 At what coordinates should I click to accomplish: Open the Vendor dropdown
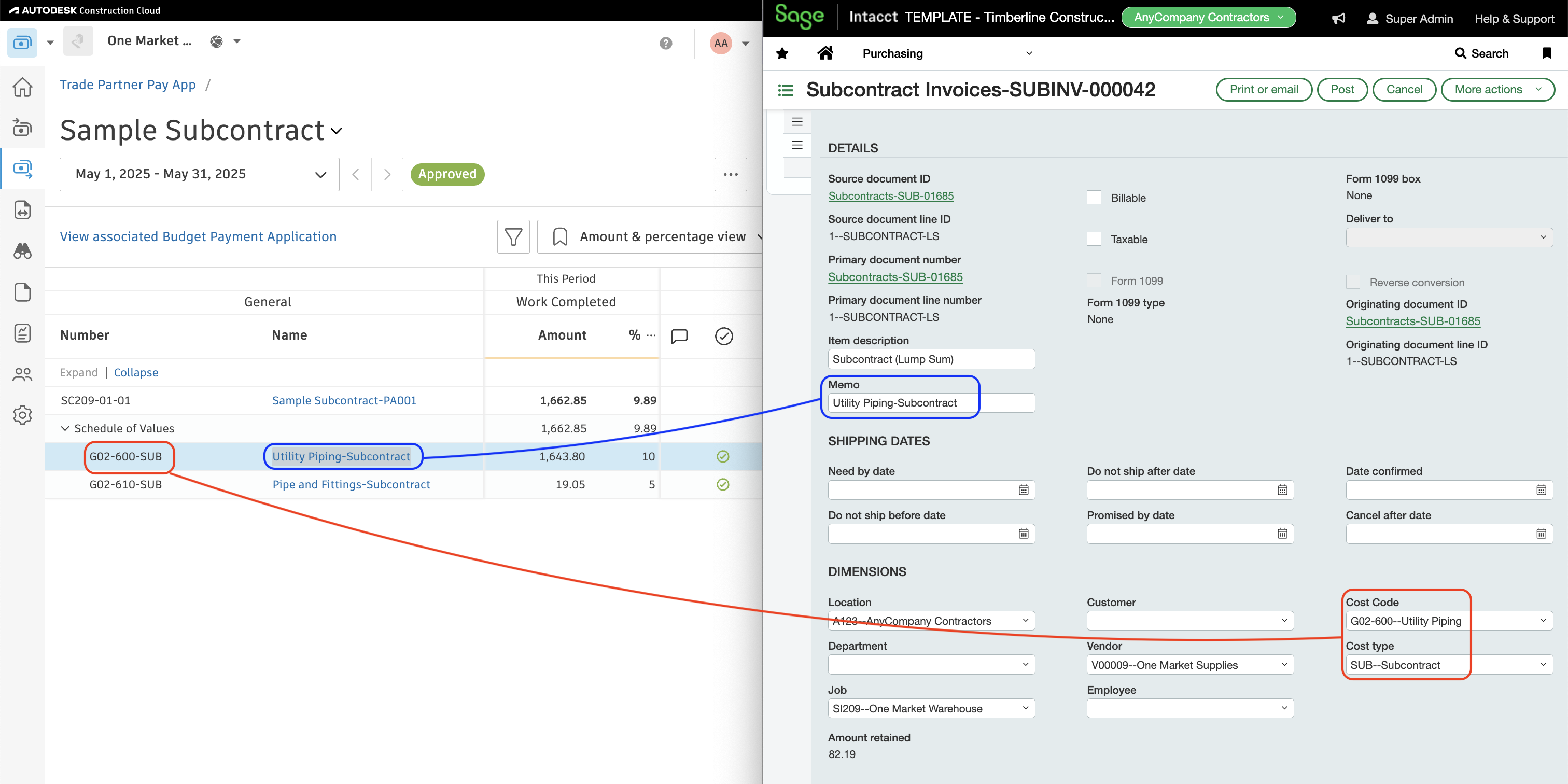(x=1190, y=665)
